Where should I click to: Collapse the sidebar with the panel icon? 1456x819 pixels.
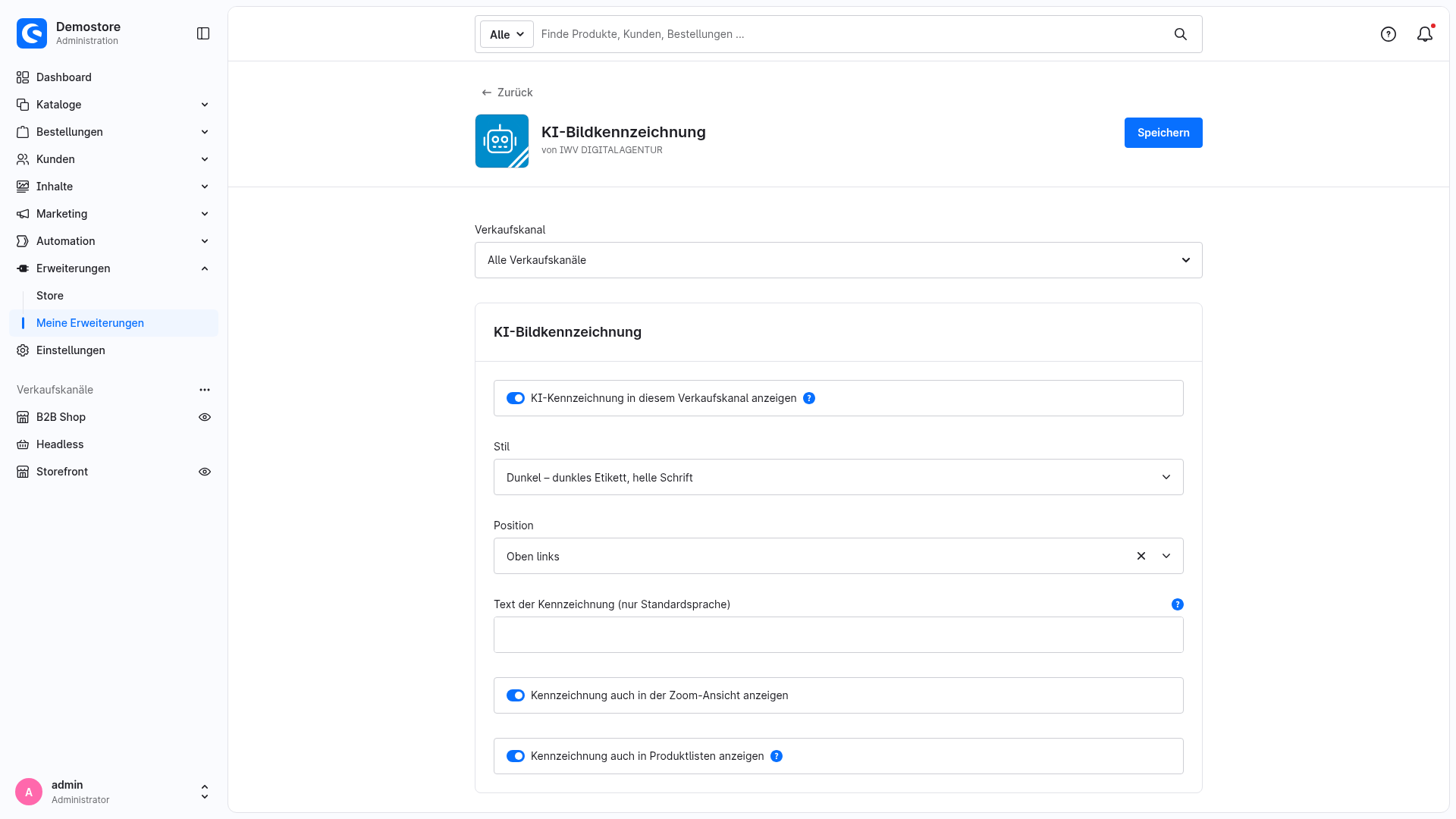pos(203,33)
